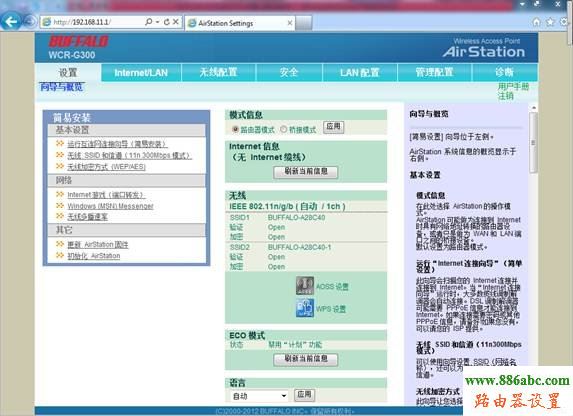This screenshot has height=416, width=573.
Task: Click the 注销 logout link
Action: (x=506, y=96)
